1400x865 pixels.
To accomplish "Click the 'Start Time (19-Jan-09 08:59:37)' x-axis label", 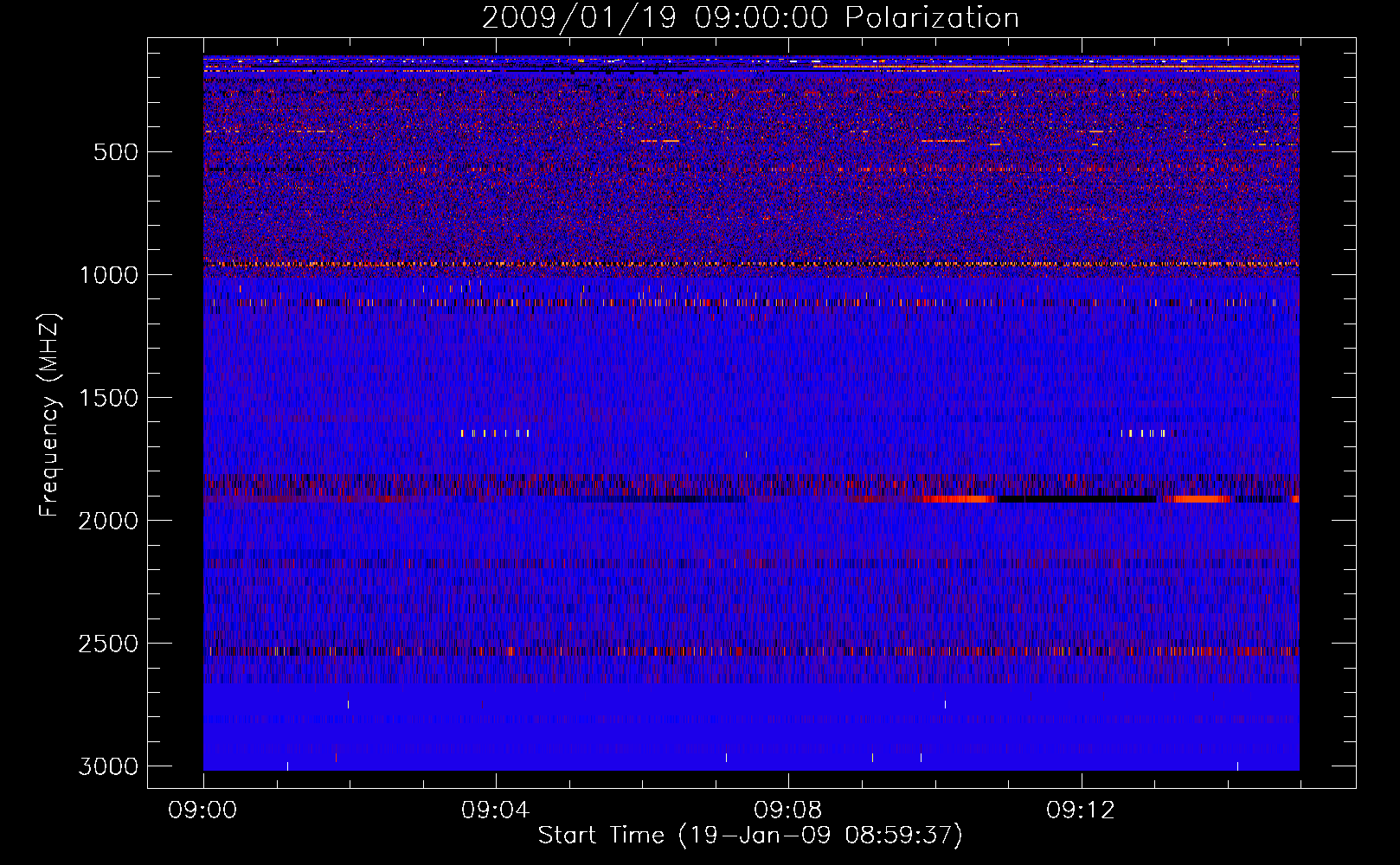I will click(750, 836).
